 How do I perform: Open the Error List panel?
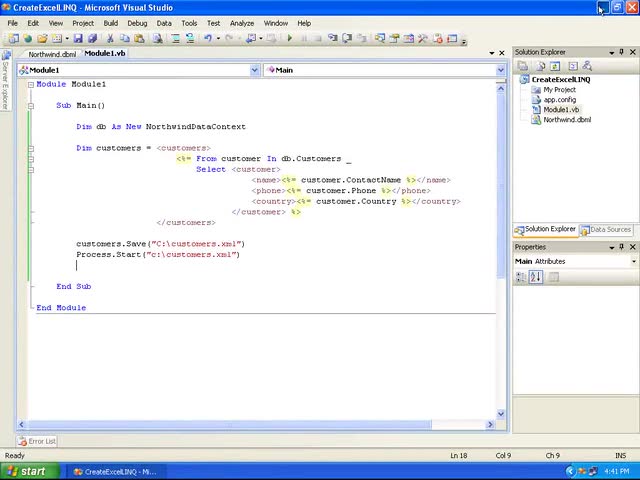coord(37,441)
